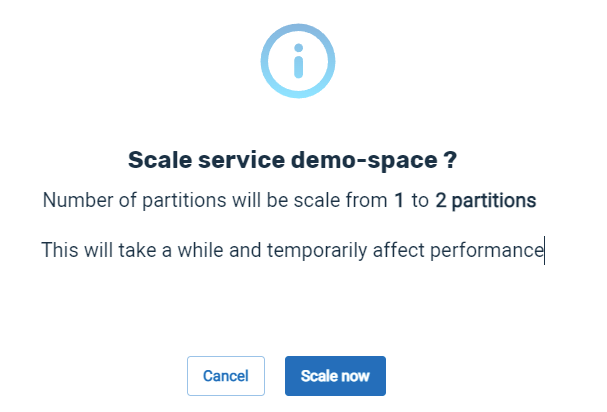
Task: Click the word This starting second line
Action: tap(60, 250)
